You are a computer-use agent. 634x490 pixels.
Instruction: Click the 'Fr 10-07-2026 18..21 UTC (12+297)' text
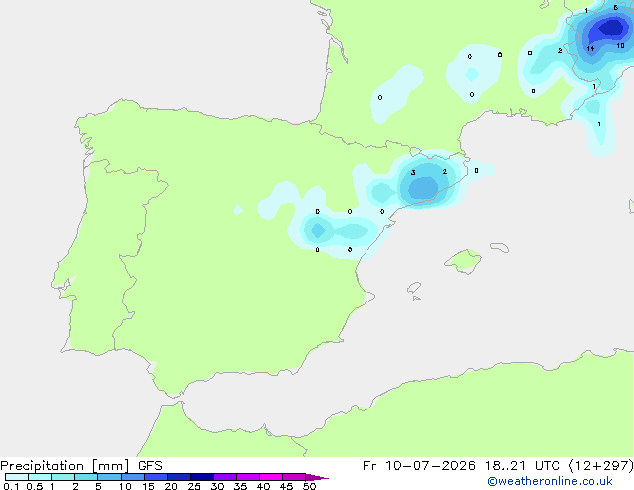pyautogui.click(x=498, y=466)
